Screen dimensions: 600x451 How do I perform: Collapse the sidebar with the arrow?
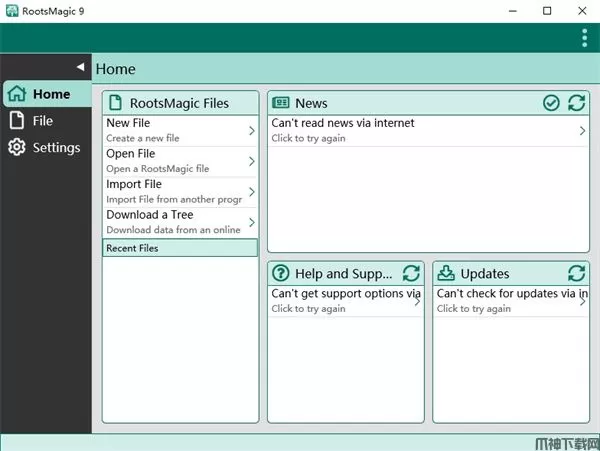(x=80, y=67)
